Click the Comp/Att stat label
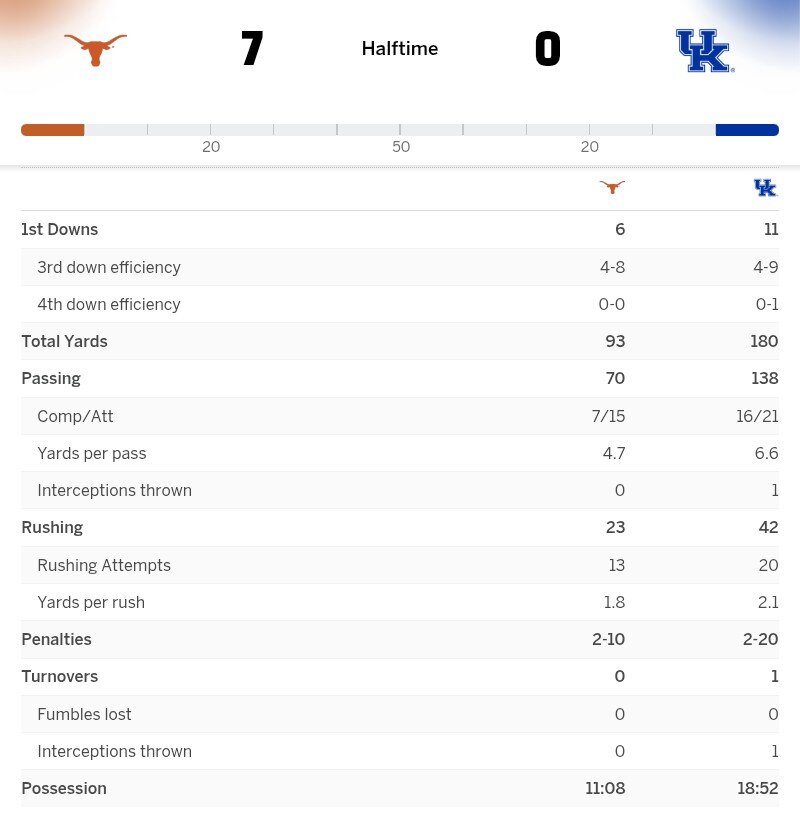The width and height of the screenshot is (800, 814). click(75, 417)
